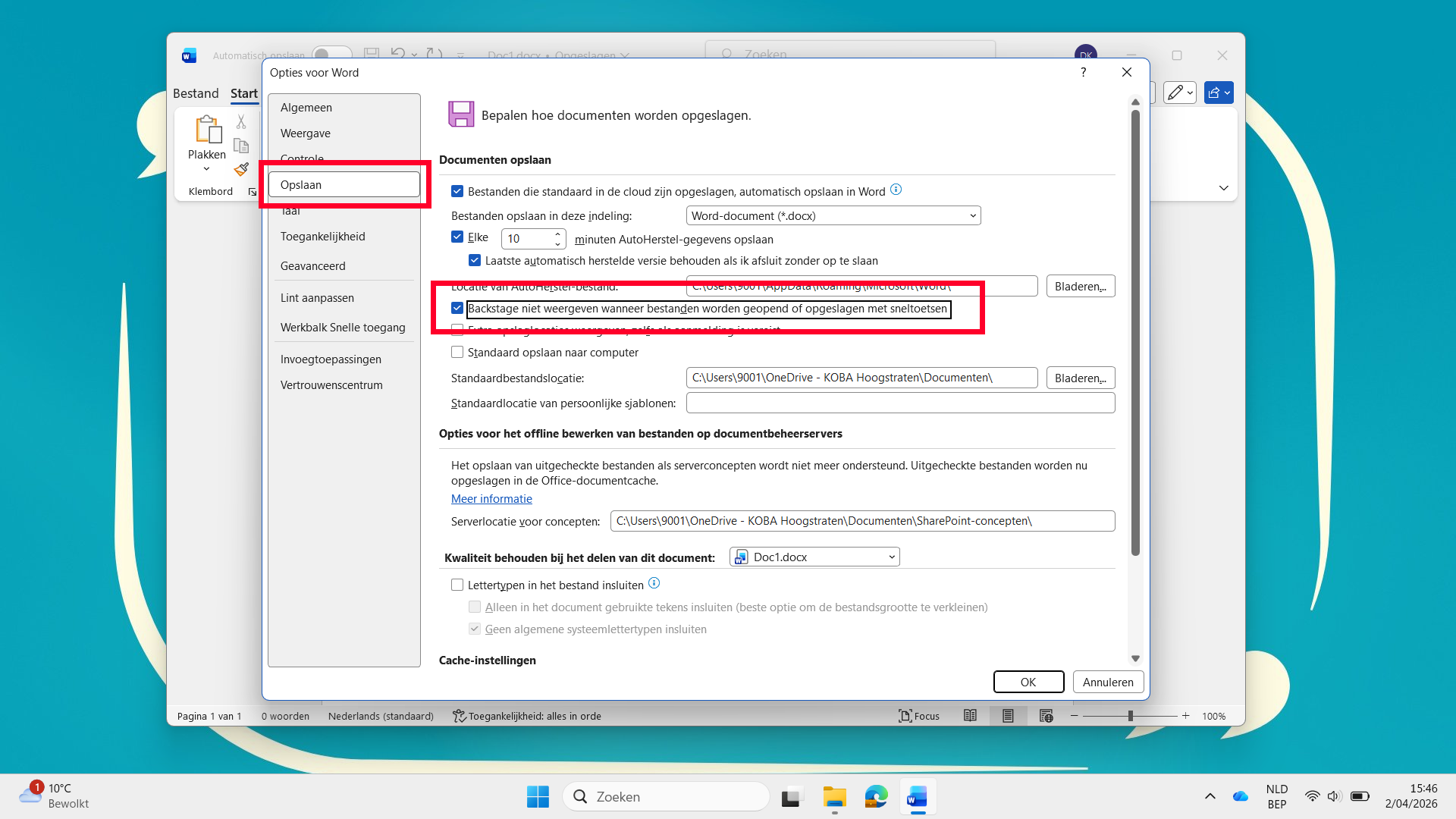Increase the AutoHerstel minutes spinner

pyautogui.click(x=558, y=234)
